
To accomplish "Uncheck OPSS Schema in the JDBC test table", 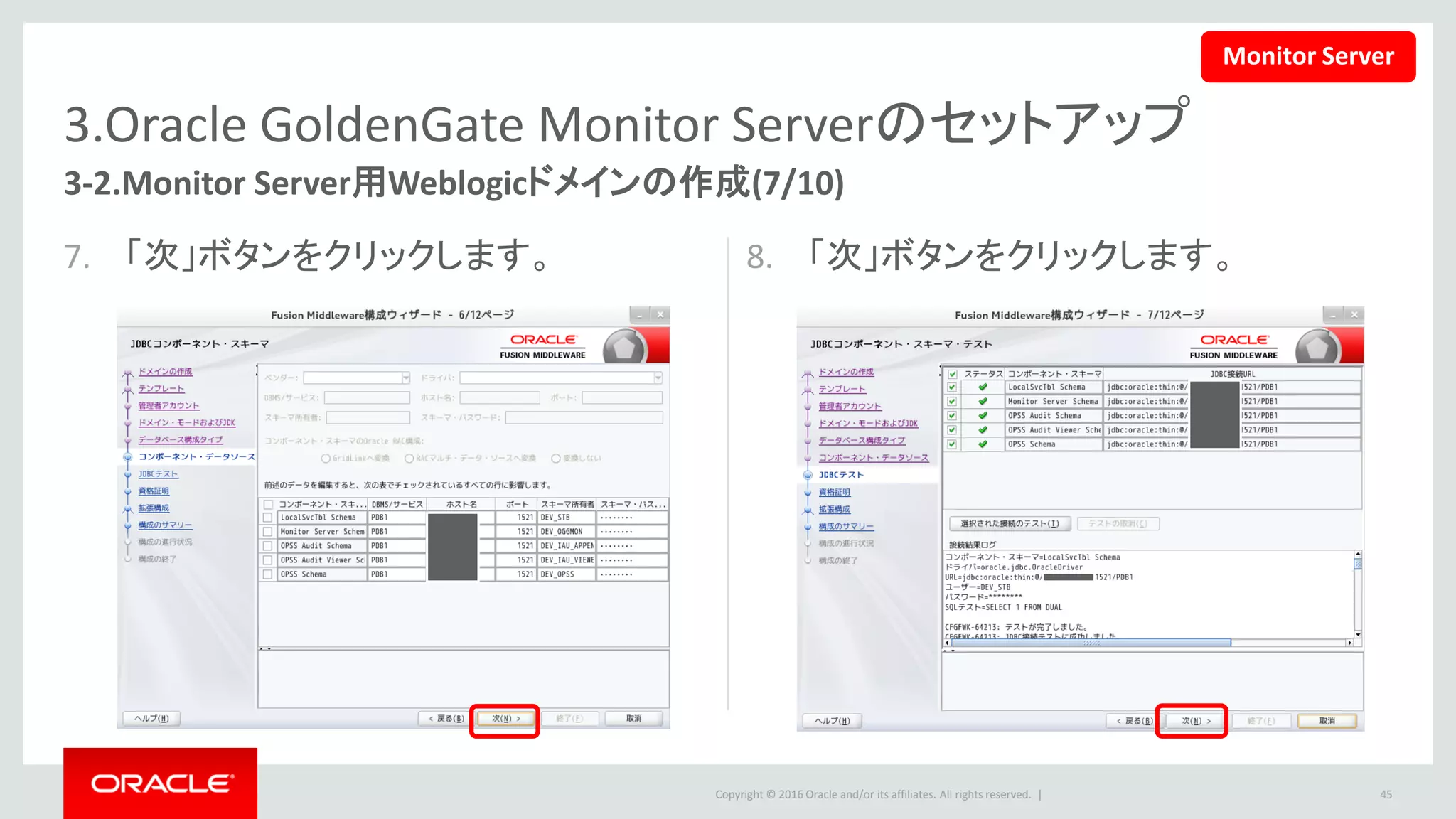I will (952, 444).
